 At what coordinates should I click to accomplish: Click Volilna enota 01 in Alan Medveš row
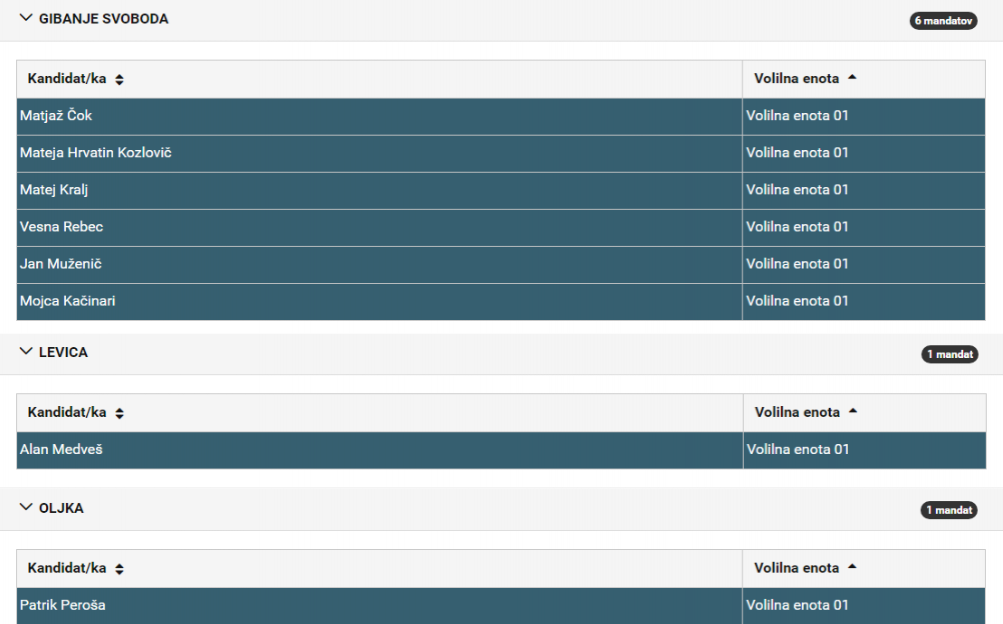(x=798, y=449)
